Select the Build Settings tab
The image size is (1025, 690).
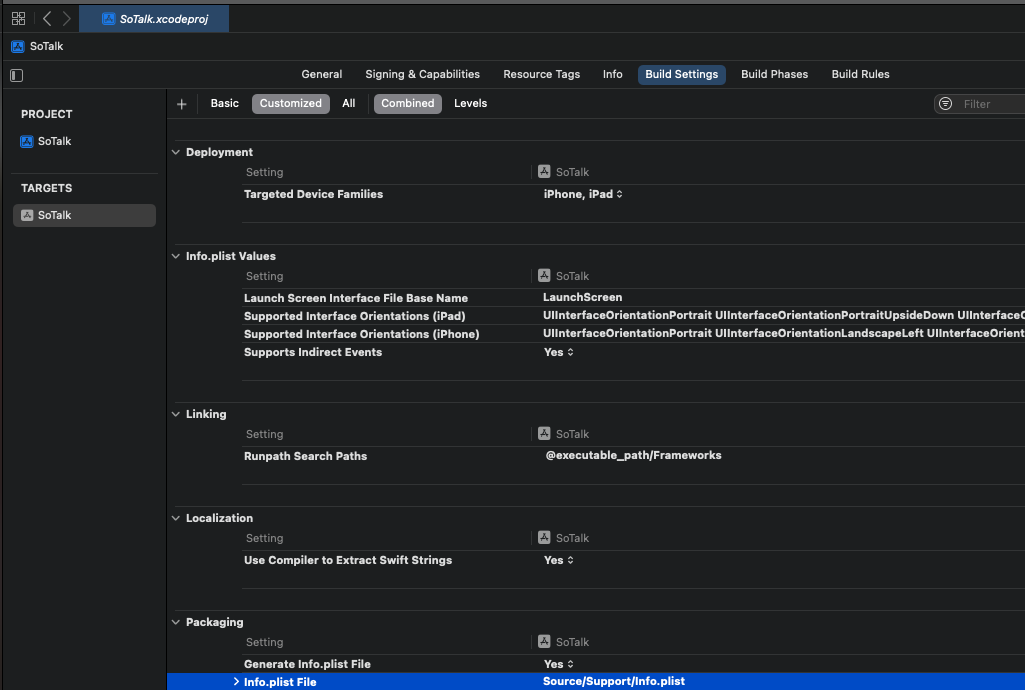pyautogui.click(x=682, y=74)
